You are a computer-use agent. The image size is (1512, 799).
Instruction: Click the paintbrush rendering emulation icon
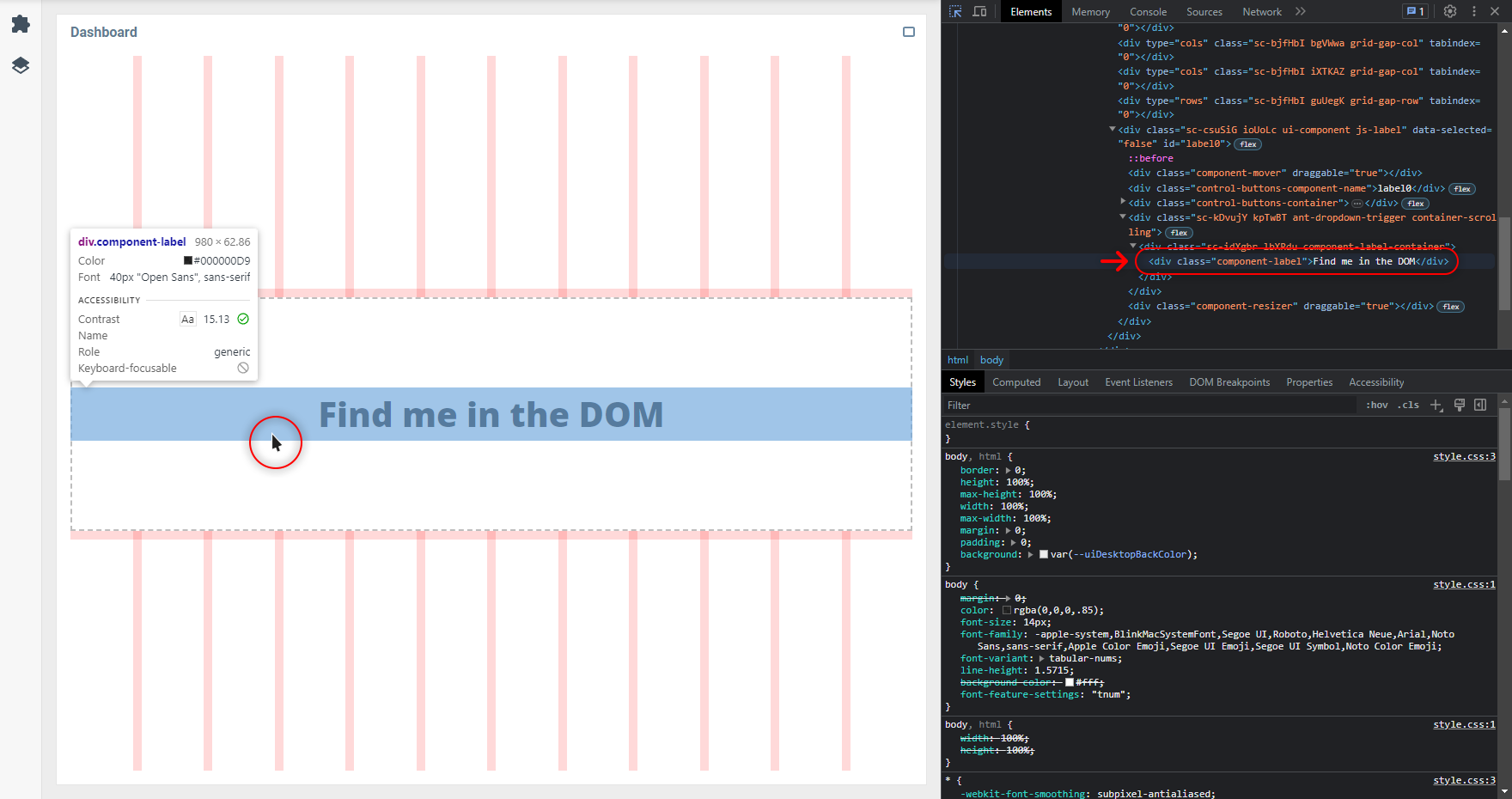(x=1459, y=405)
